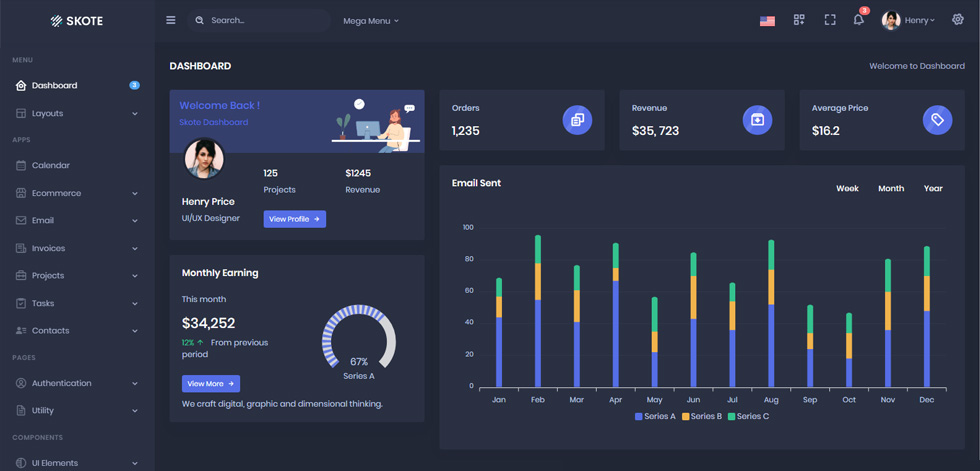Viewport: 980px width, 471px height.
Task: Click the Henry Price name text
Action: (x=208, y=202)
